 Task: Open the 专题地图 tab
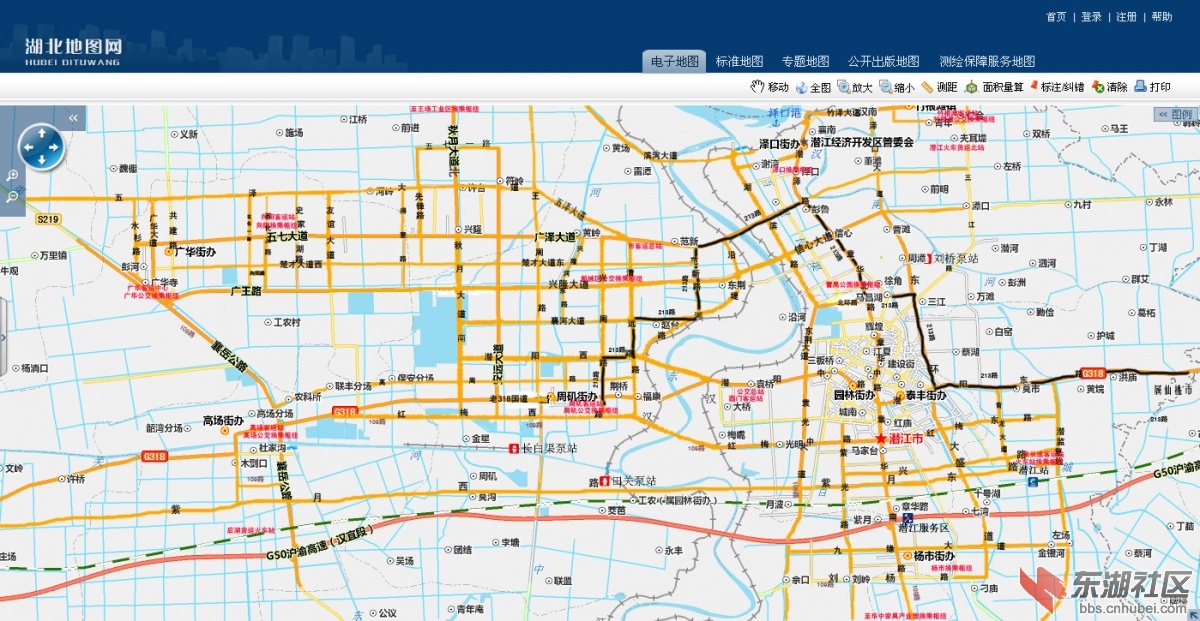click(805, 61)
